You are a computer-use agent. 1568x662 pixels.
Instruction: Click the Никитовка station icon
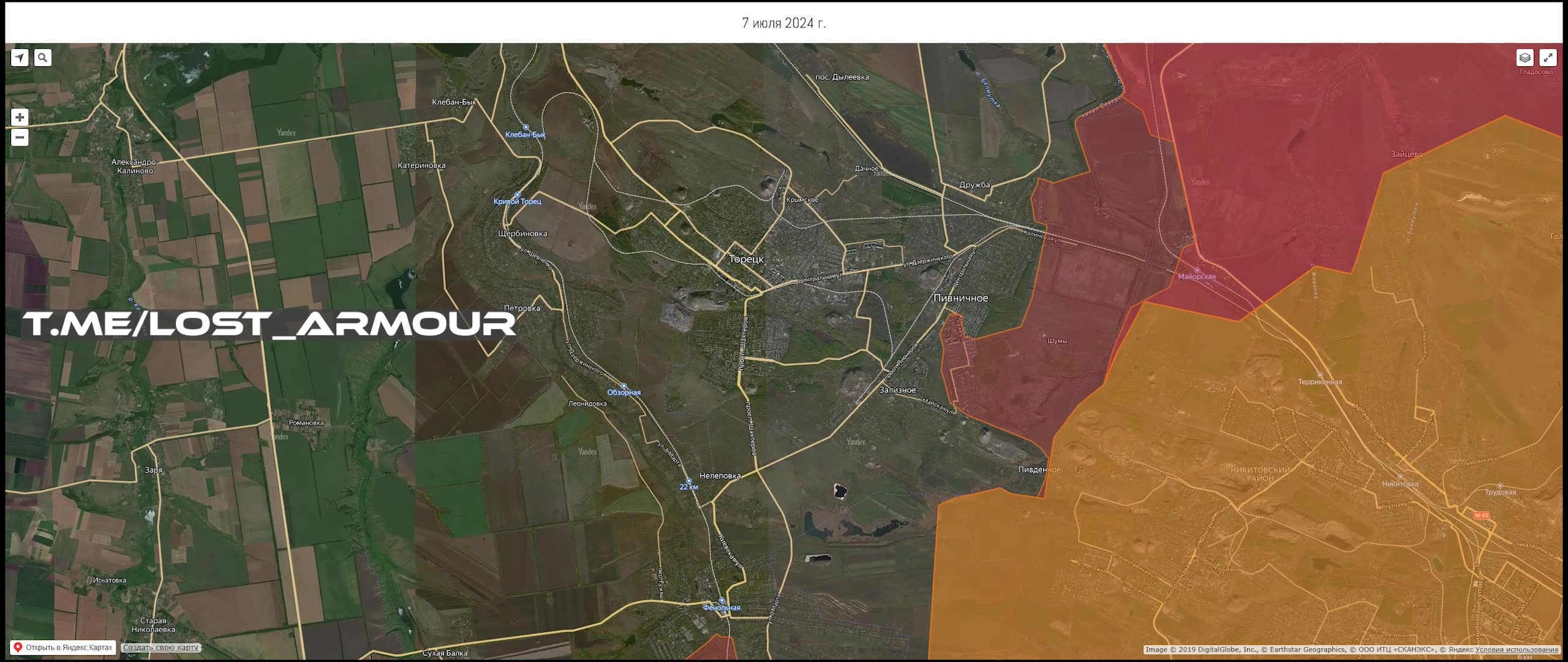tap(1400, 476)
